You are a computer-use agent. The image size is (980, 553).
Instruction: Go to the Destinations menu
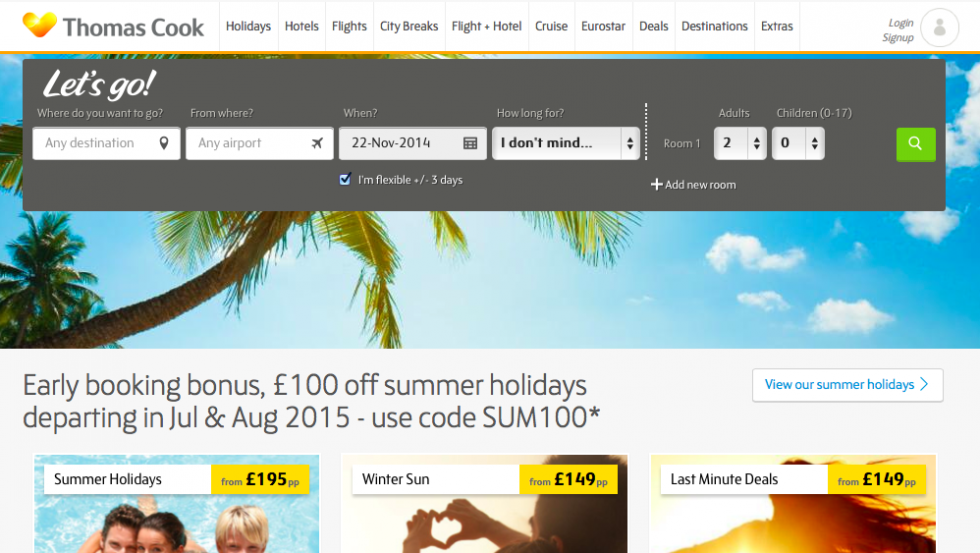point(714,26)
